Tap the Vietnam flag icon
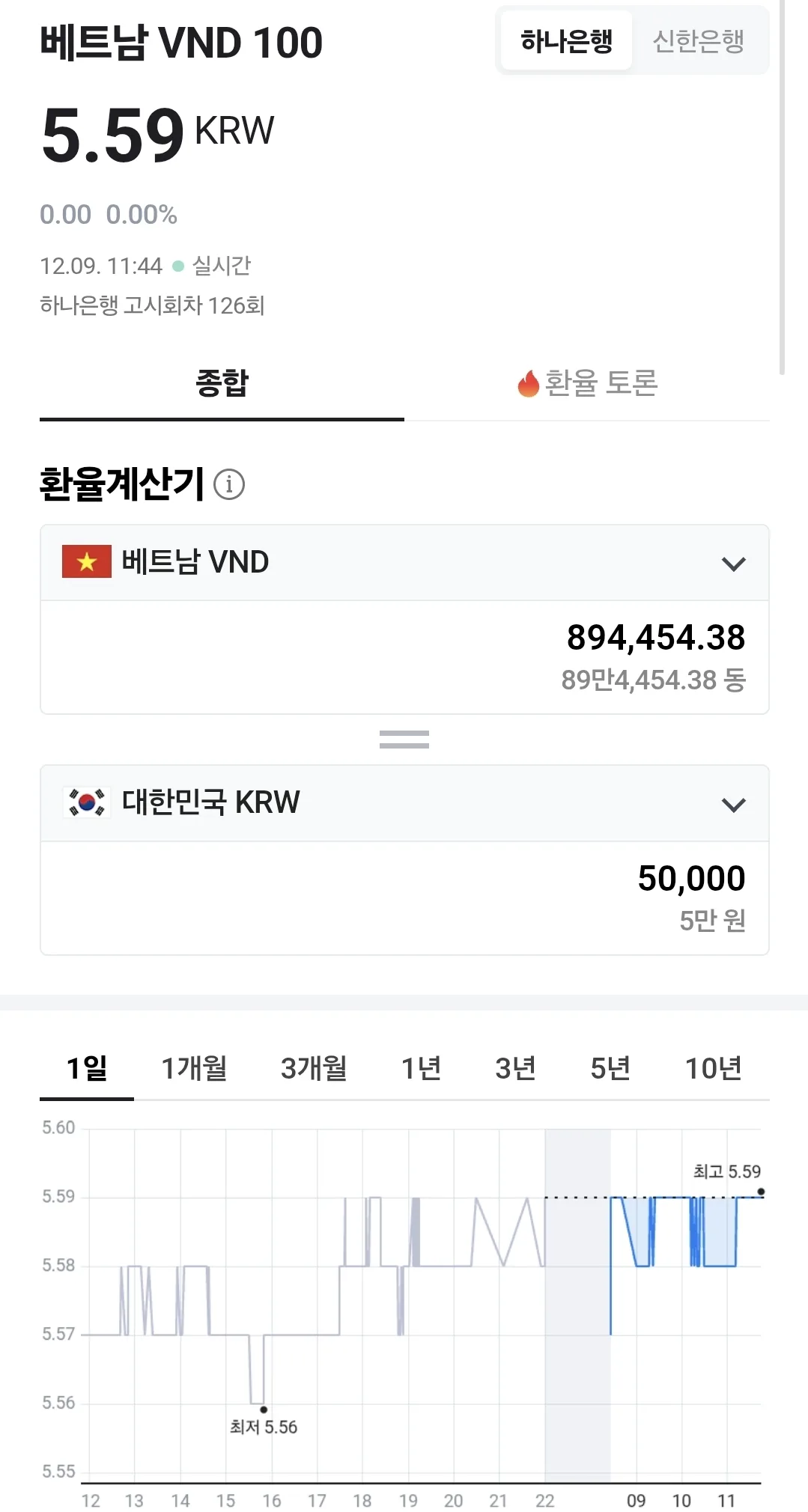 [87, 561]
